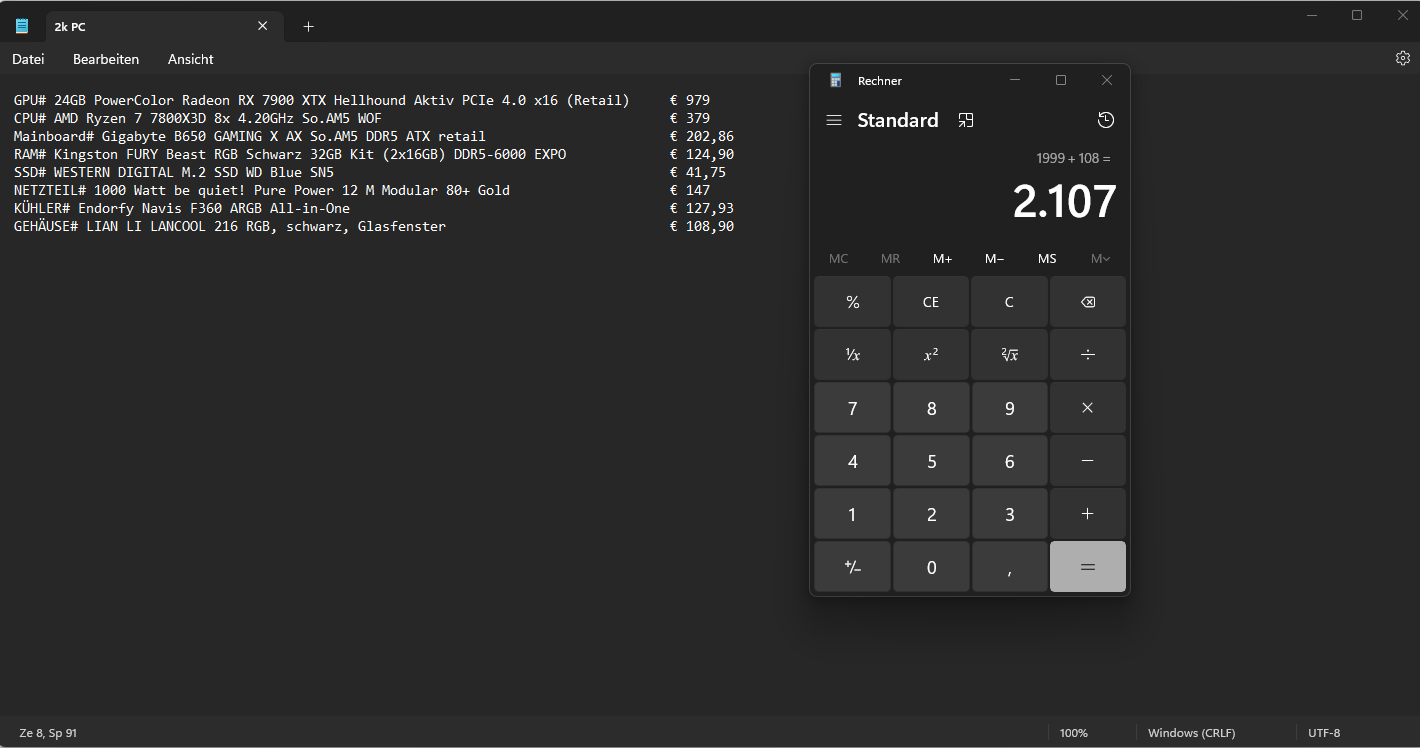Click the expression 1999 + 108 =

coord(1073,158)
